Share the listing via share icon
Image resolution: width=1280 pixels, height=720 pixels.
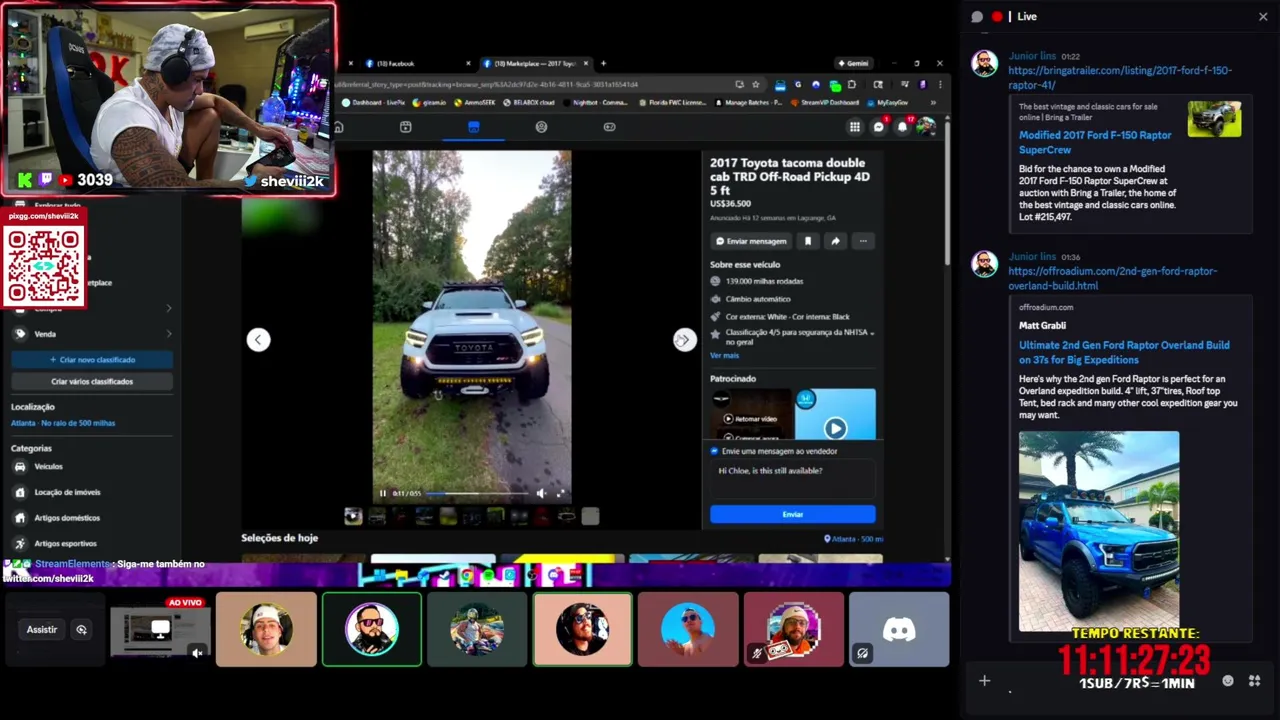pos(835,241)
